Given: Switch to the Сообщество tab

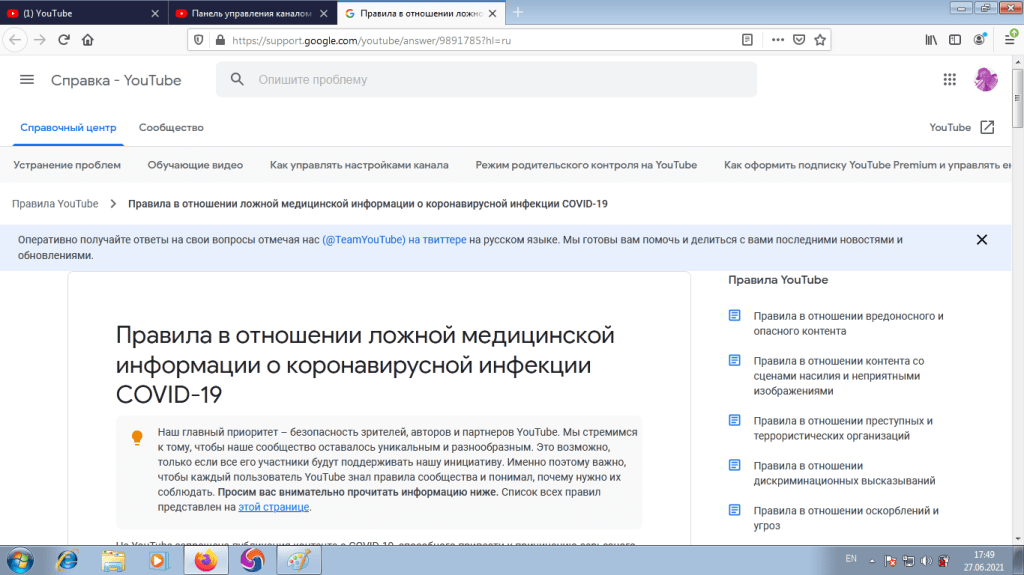Looking at the screenshot, I should point(171,128).
